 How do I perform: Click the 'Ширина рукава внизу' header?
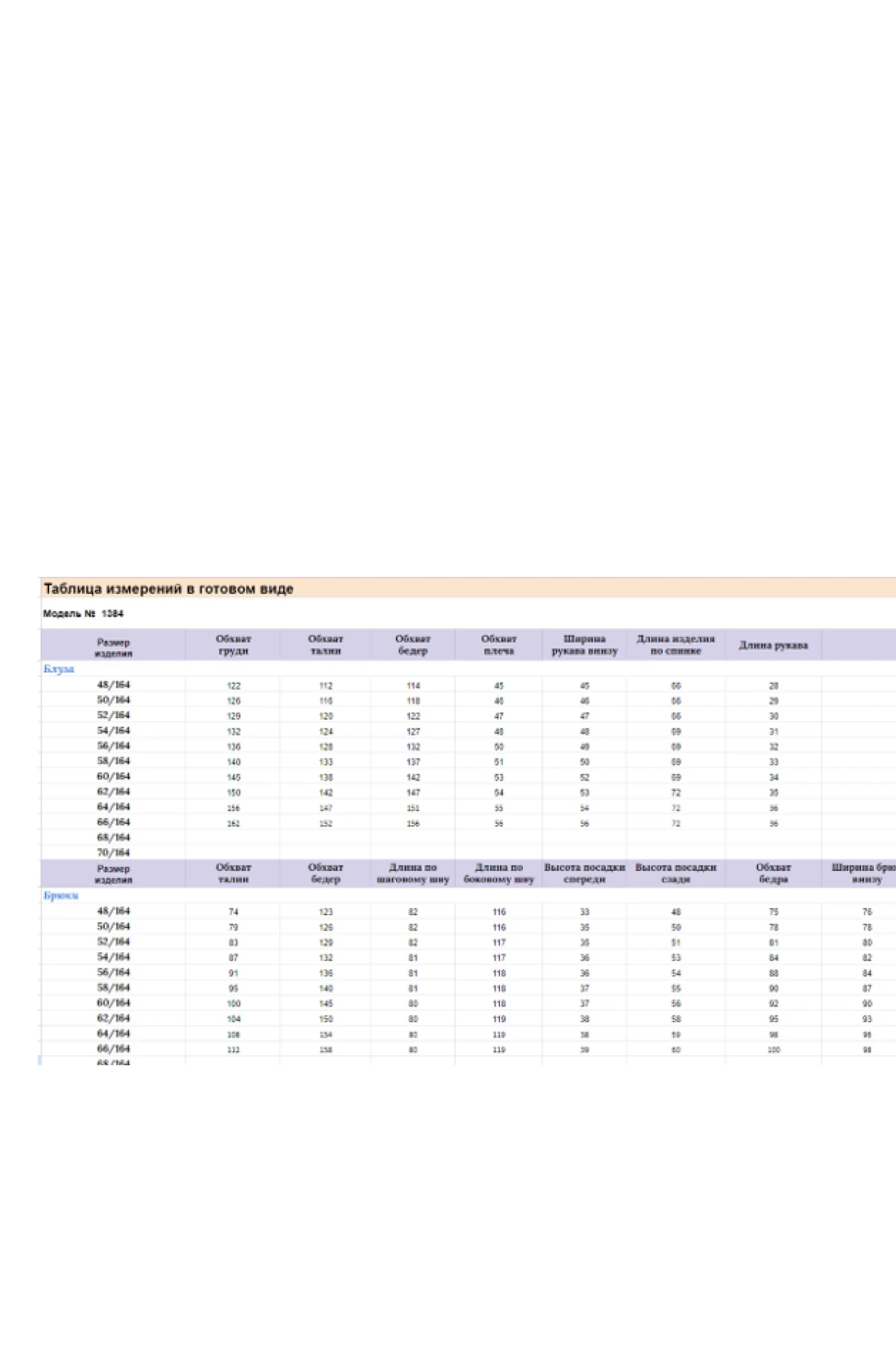pyautogui.click(x=584, y=645)
